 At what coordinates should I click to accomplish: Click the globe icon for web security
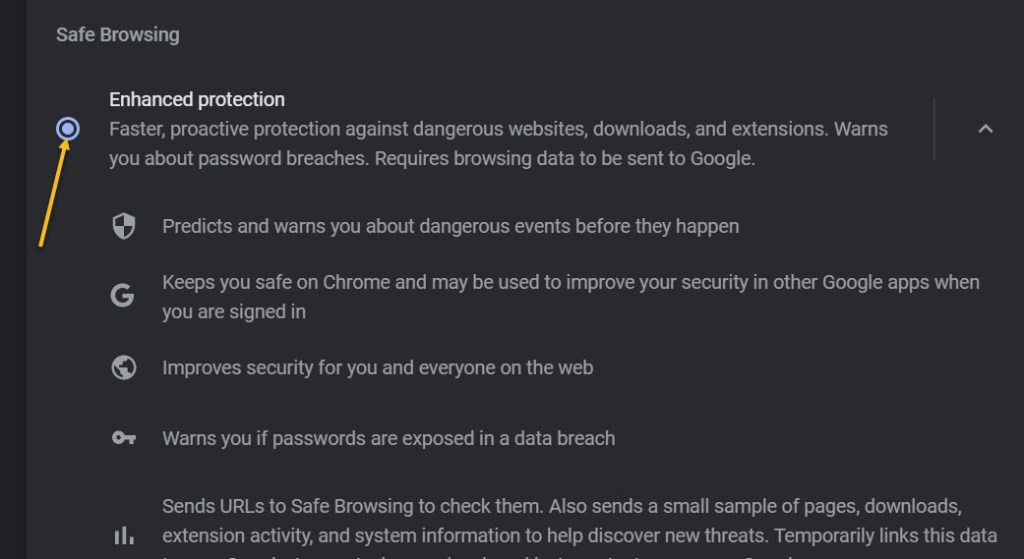coord(123,368)
